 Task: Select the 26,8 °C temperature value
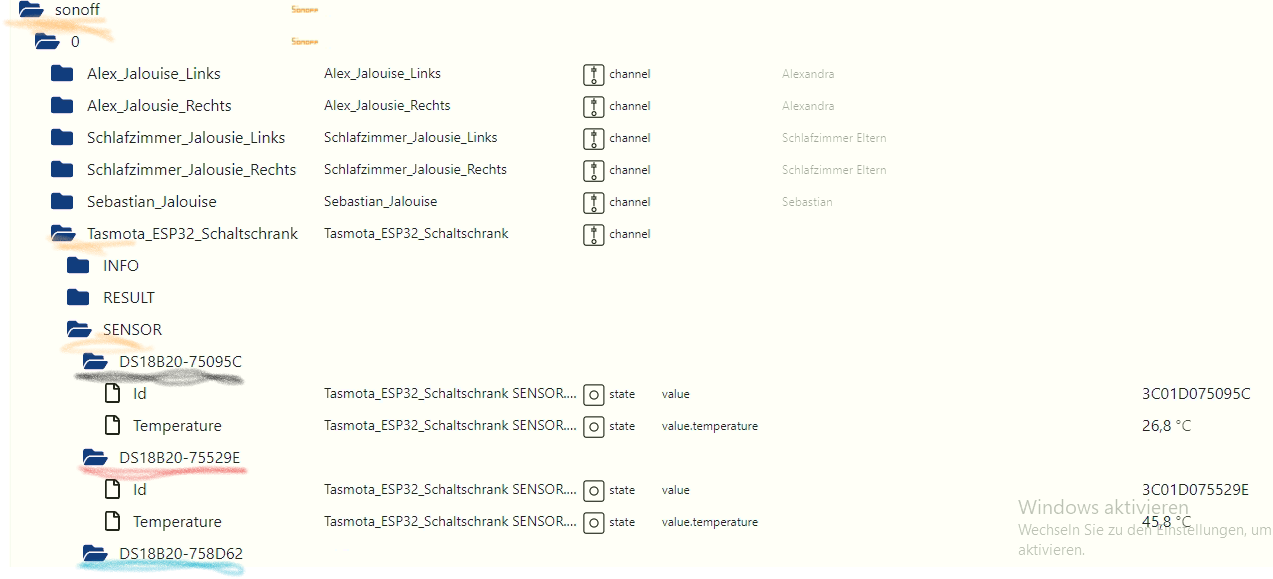point(1166,426)
